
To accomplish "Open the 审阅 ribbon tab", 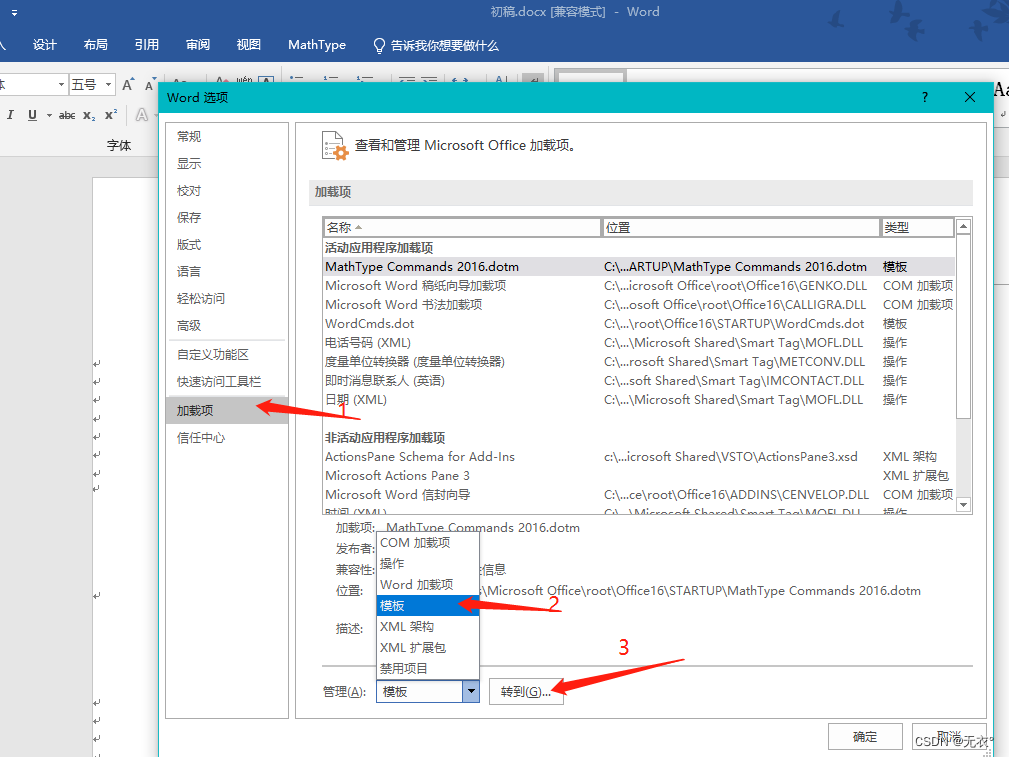I will [198, 45].
